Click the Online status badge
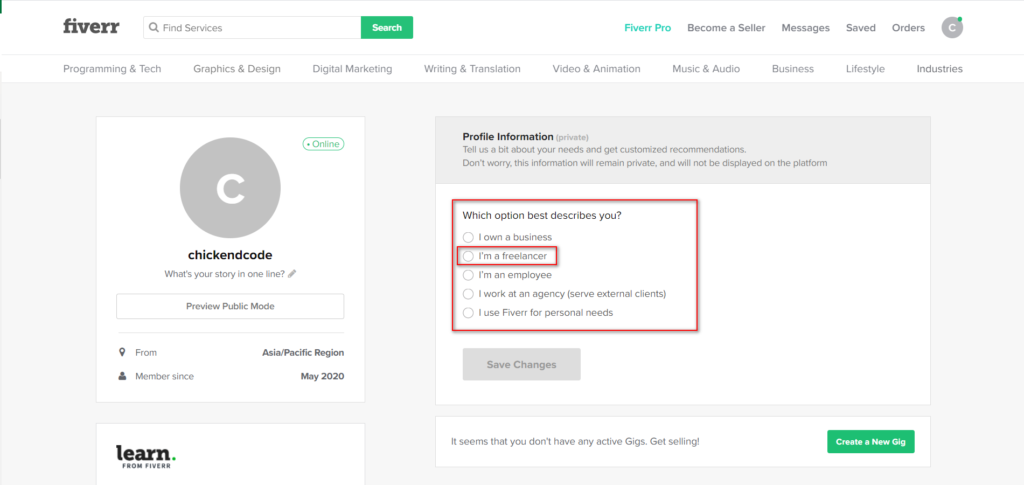The image size is (1024, 485). (323, 144)
